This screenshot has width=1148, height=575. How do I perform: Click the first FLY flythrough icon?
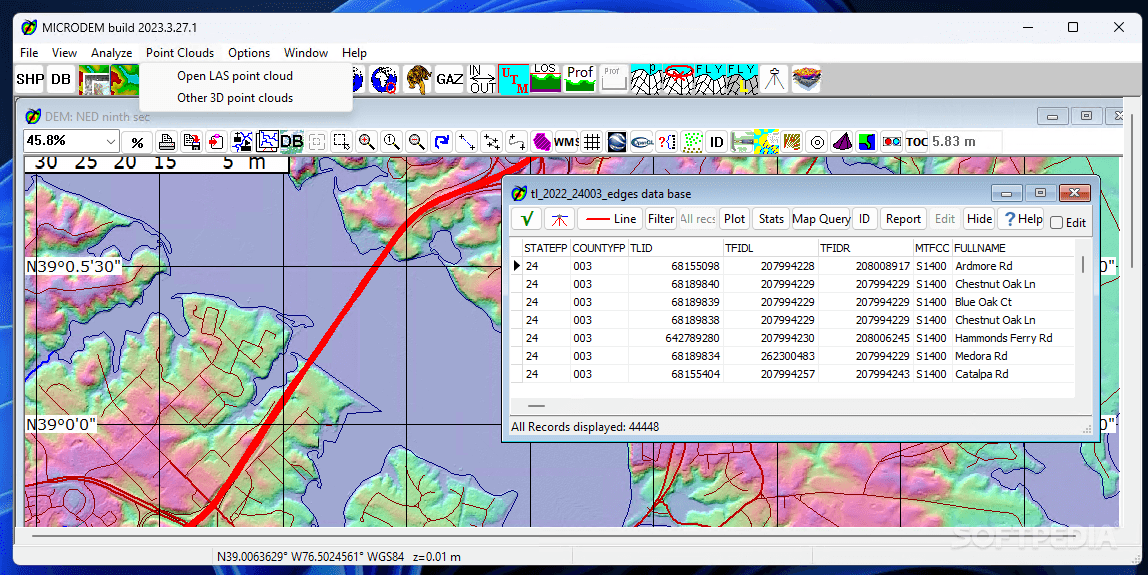pos(709,79)
